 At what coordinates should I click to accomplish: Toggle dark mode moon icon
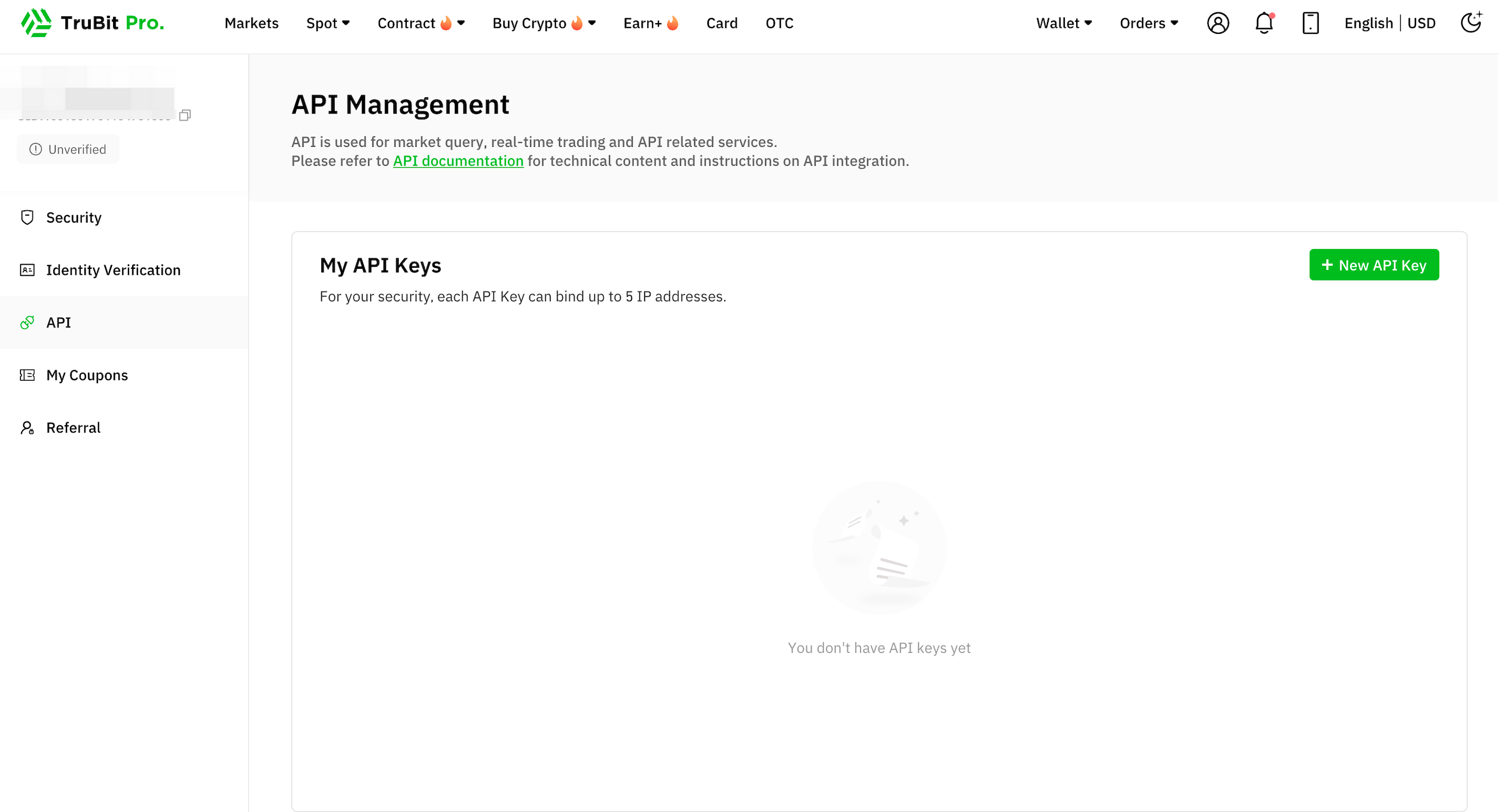(1470, 23)
